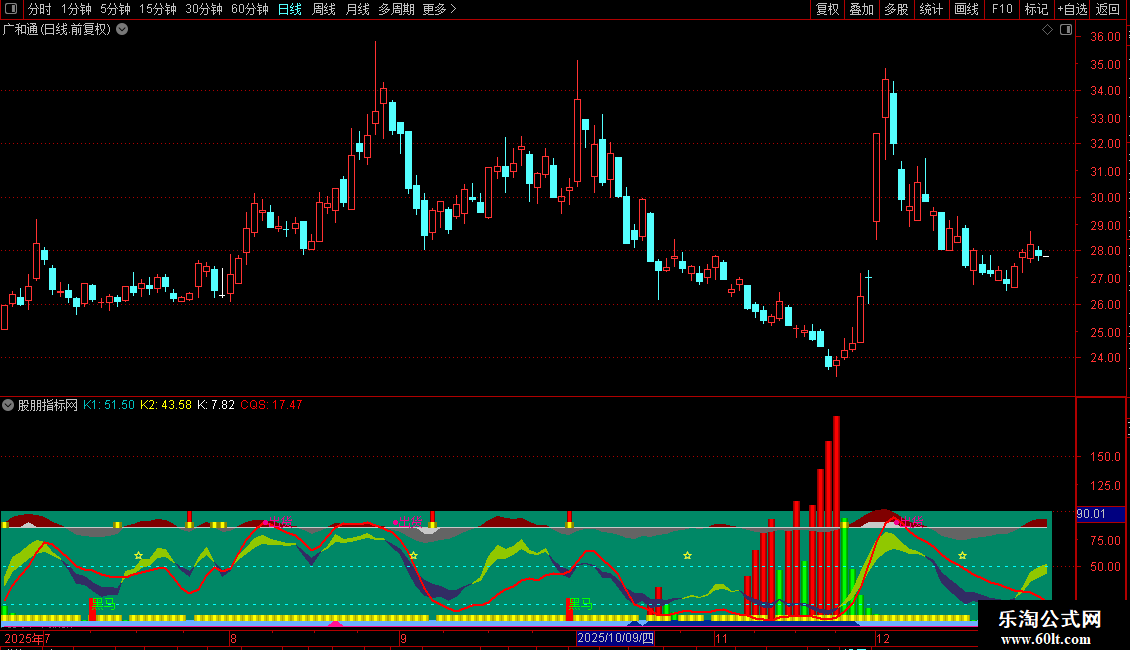Switch to 月线 monthly chart
1130x650 pixels.
click(x=357, y=9)
